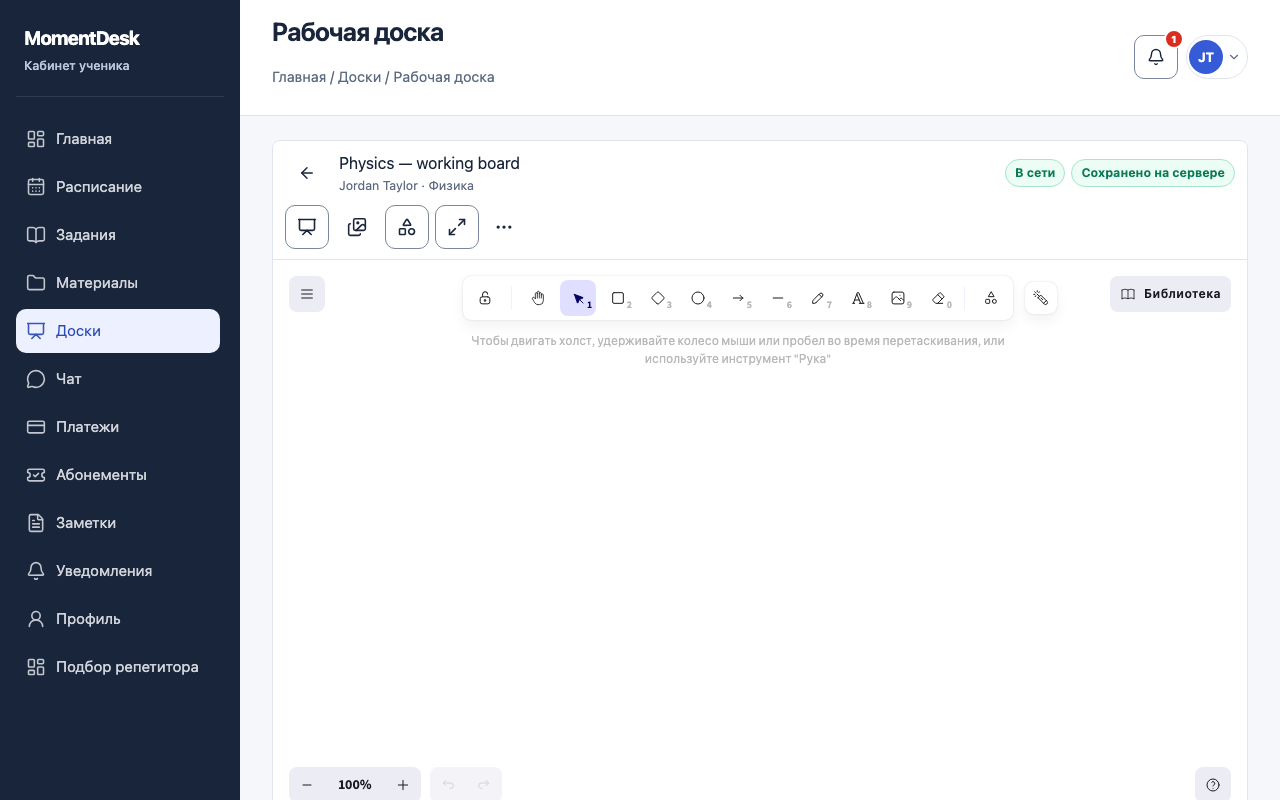The width and height of the screenshot is (1280, 800).
Task: Open Чат in the sidebar
Action: coord(118,379)
